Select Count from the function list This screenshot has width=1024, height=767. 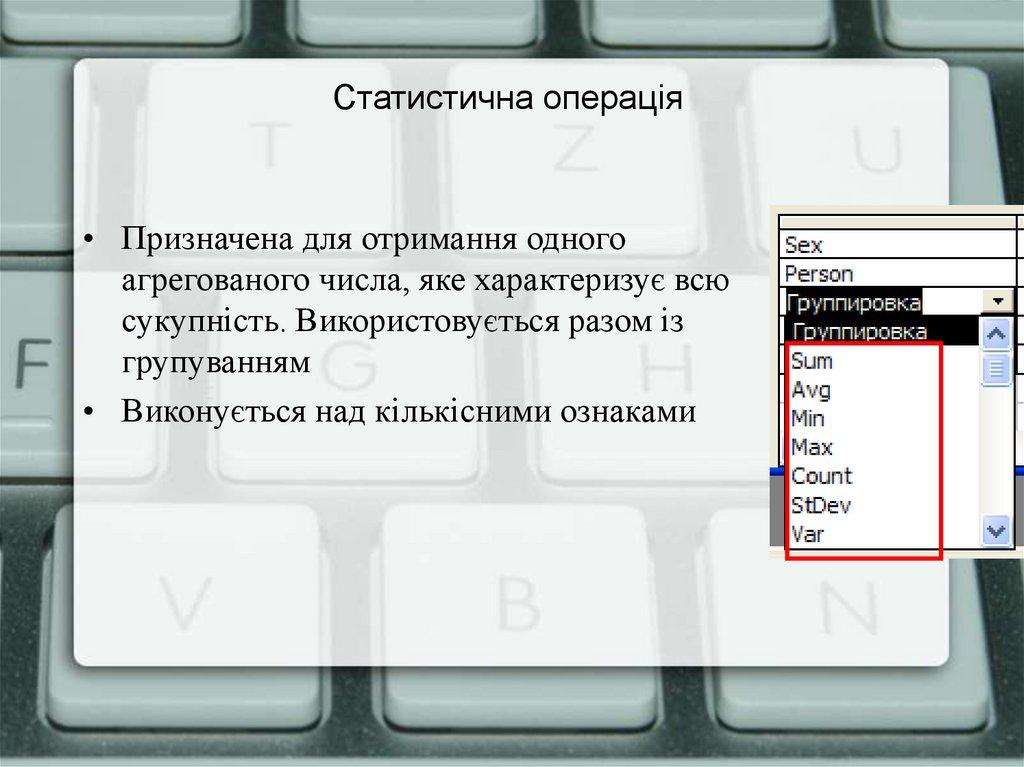point(819,476)
